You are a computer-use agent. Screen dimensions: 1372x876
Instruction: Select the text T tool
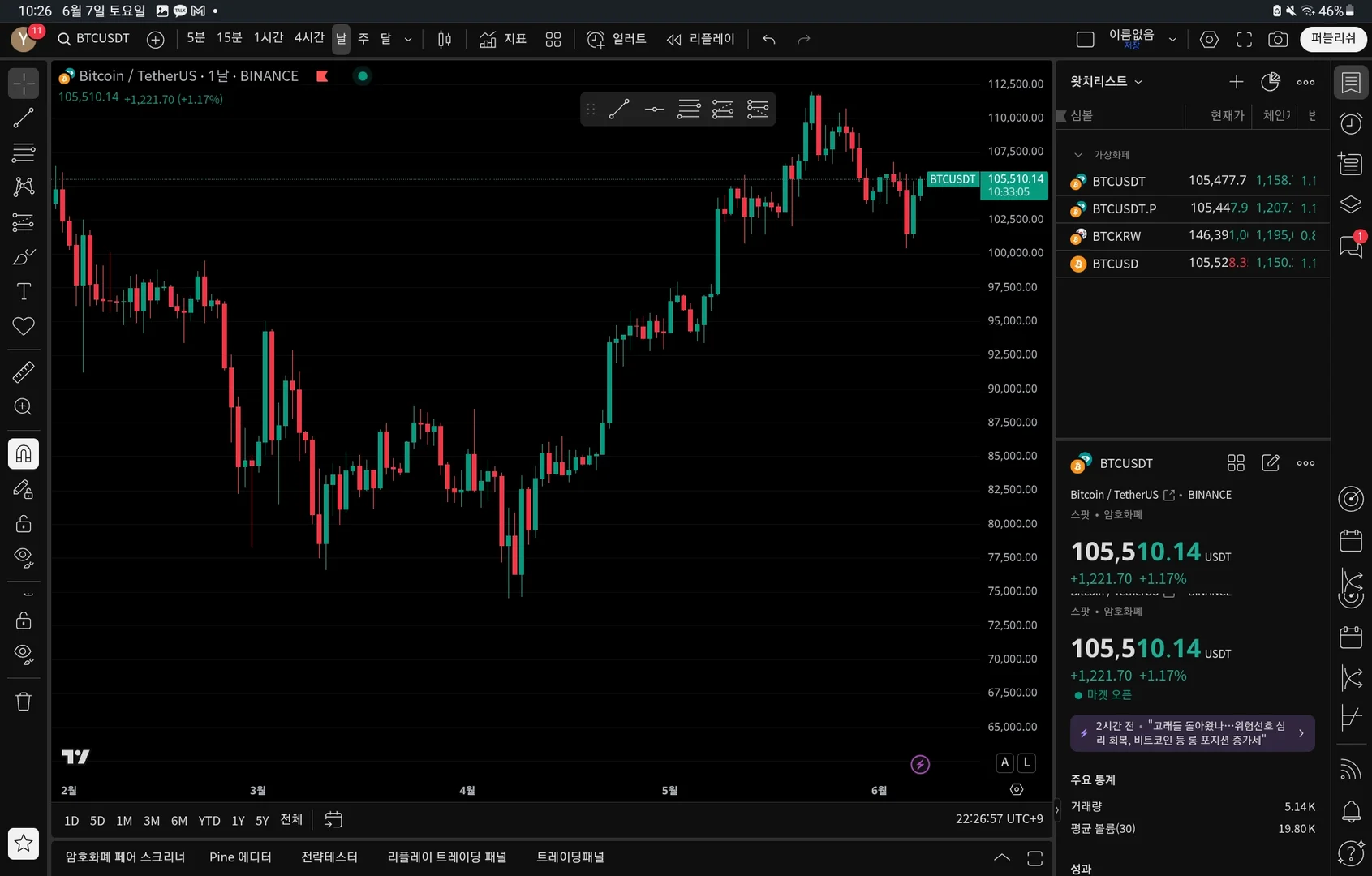(24, 292)
